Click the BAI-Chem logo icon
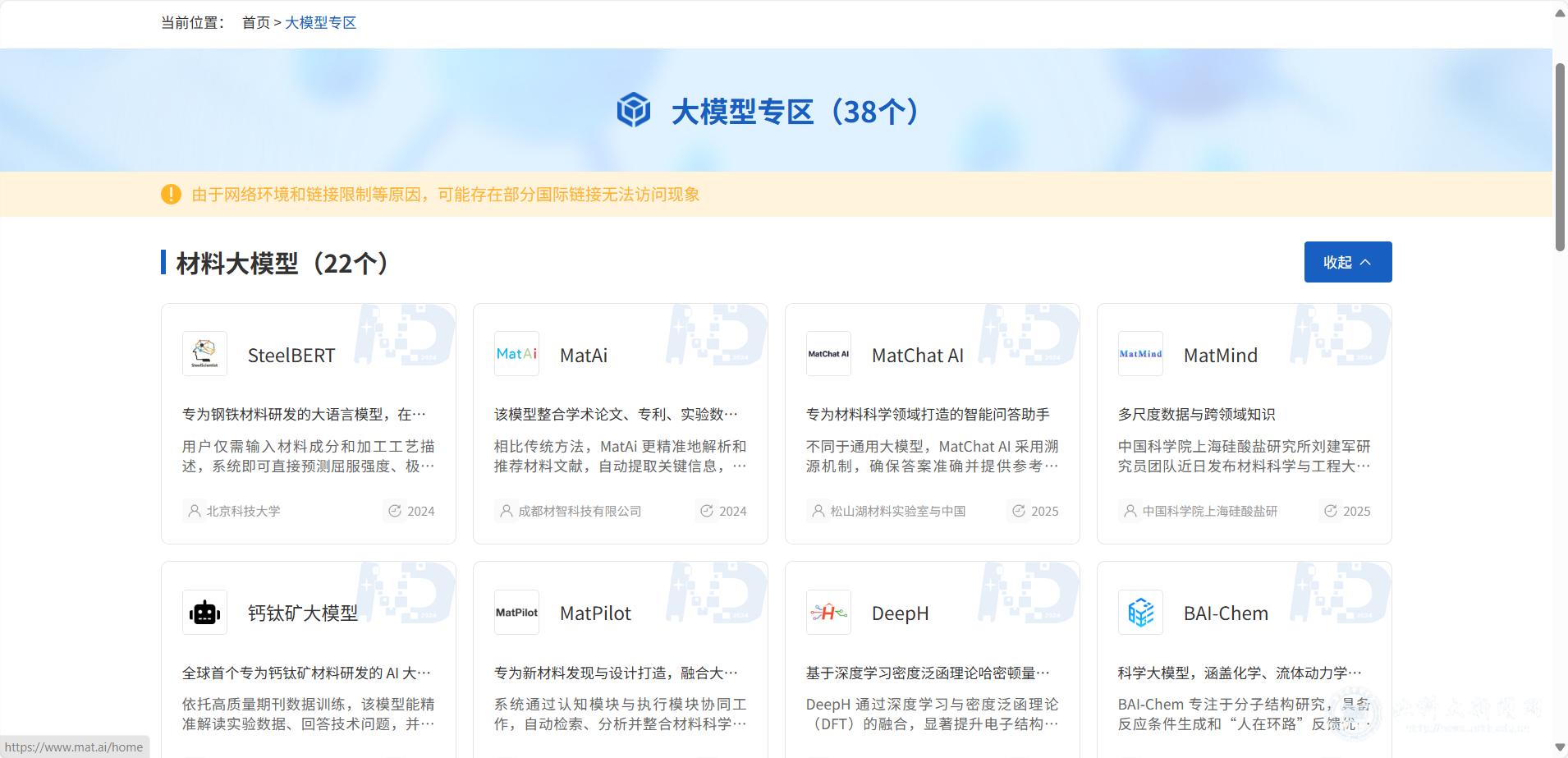 point(1140,613)
